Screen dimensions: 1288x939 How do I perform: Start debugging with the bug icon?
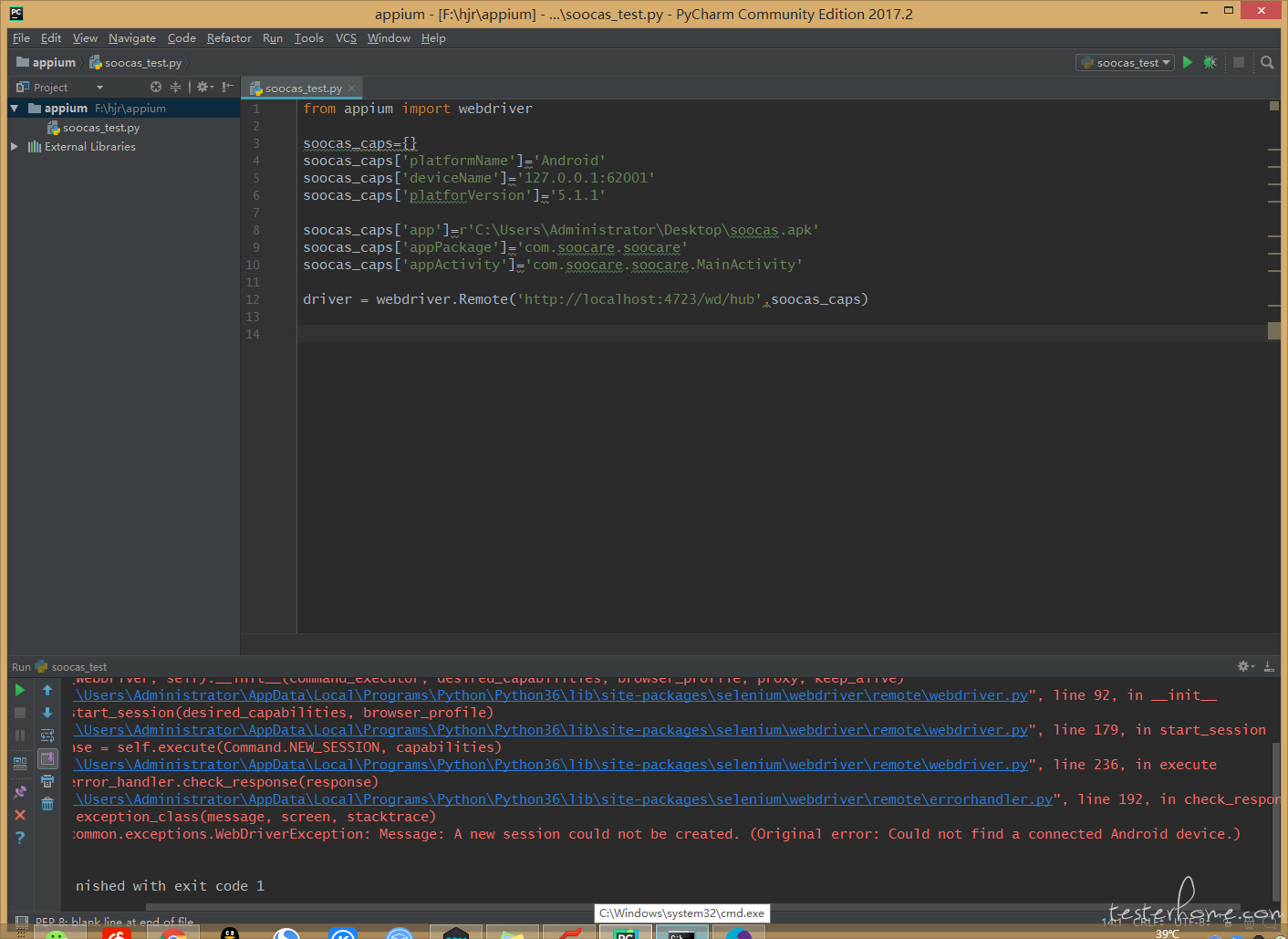1210,62
